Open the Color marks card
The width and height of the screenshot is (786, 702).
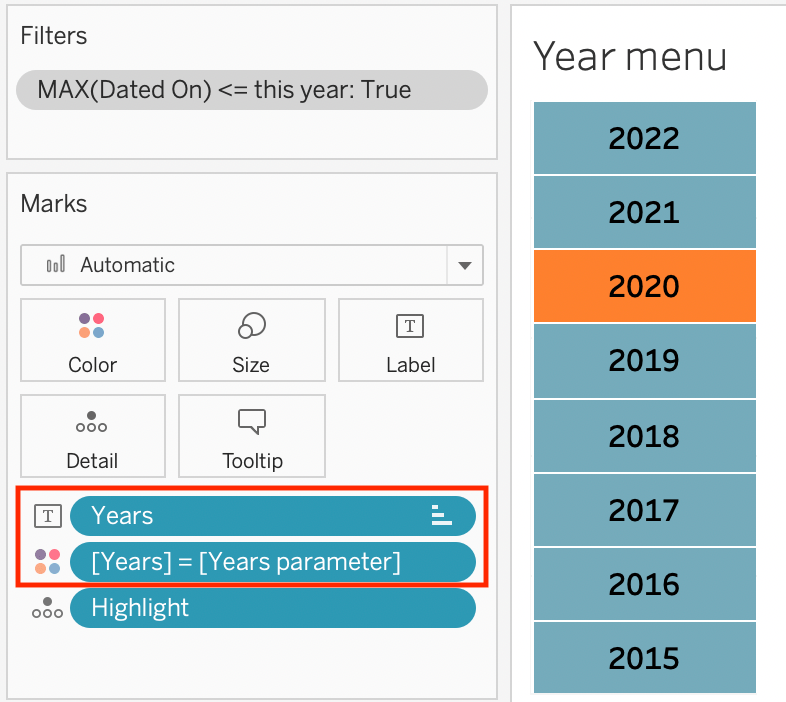(92, 340)
